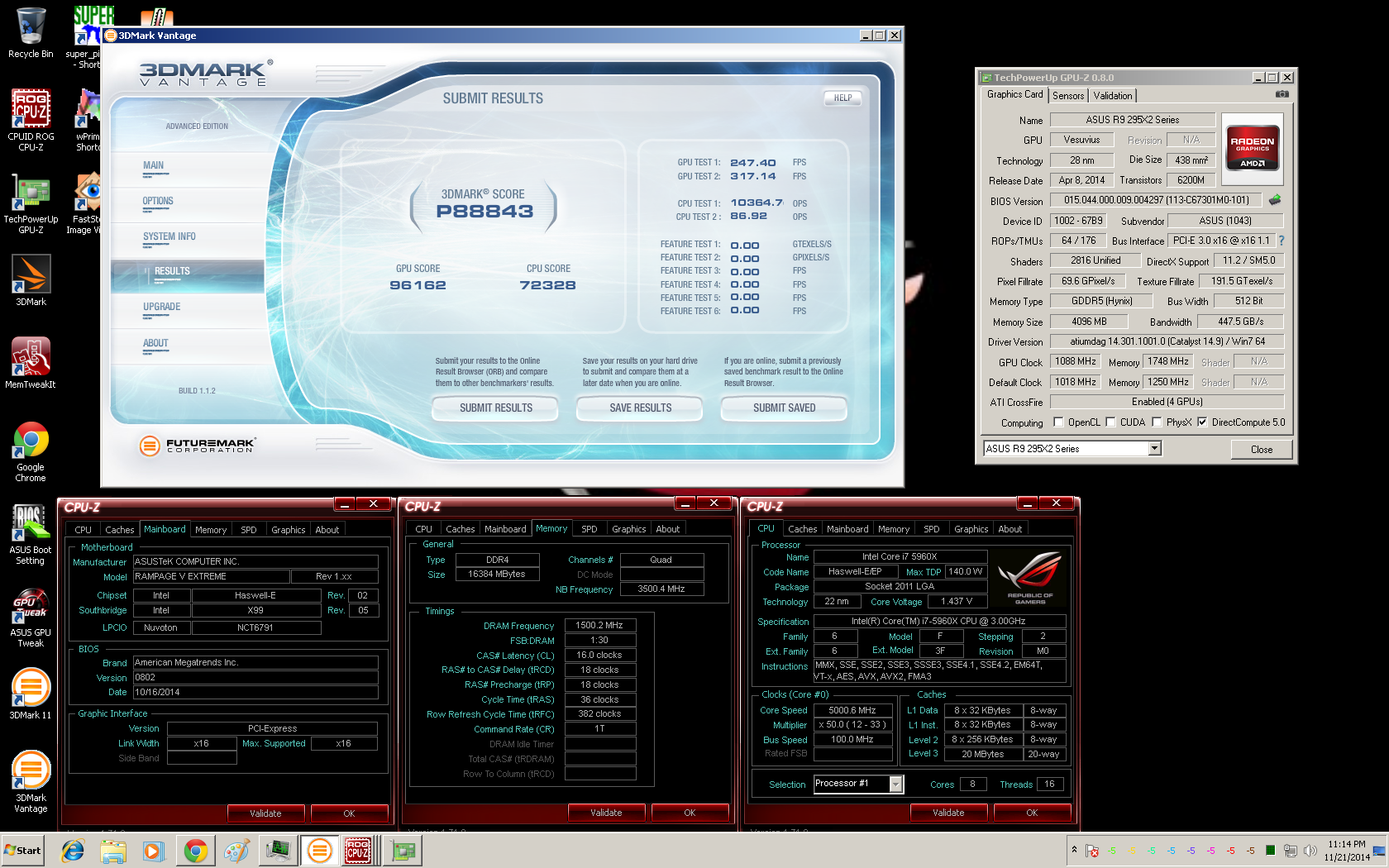Screen dimensions: 1389x868
Task: Click the Close button in GPU-Z
Action: (1262, 450)
